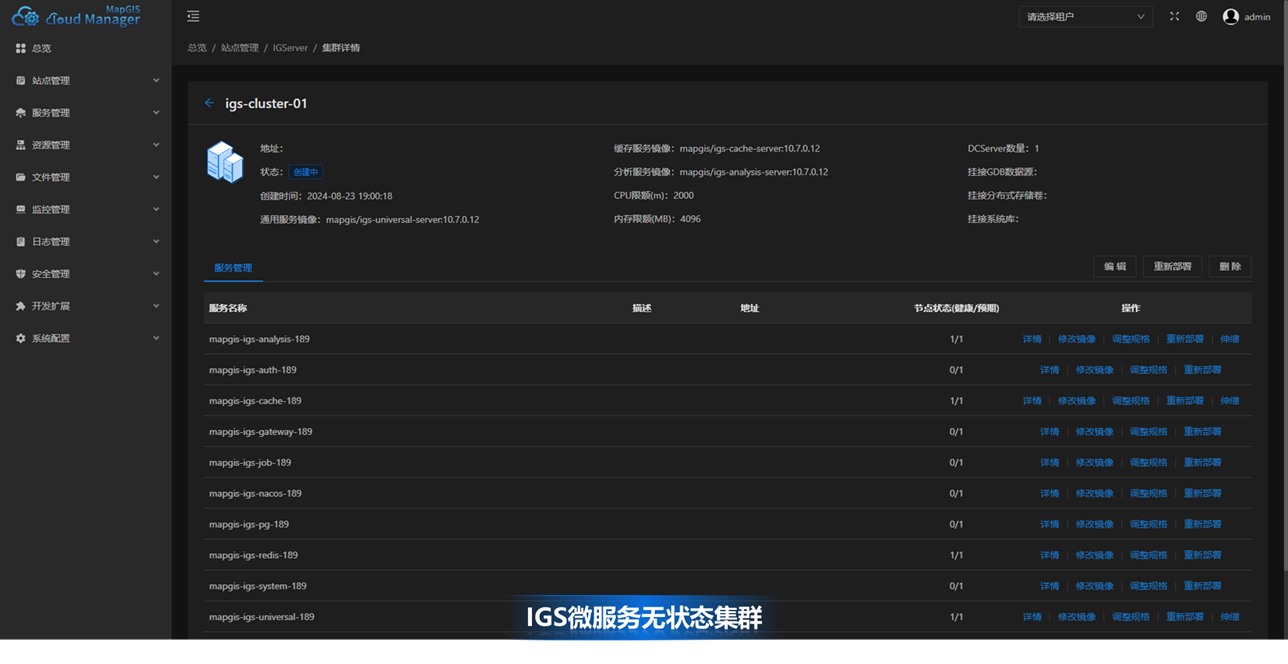Click the 0/1 status for mapgis-igs-pg-189

(x=956, y=524)
